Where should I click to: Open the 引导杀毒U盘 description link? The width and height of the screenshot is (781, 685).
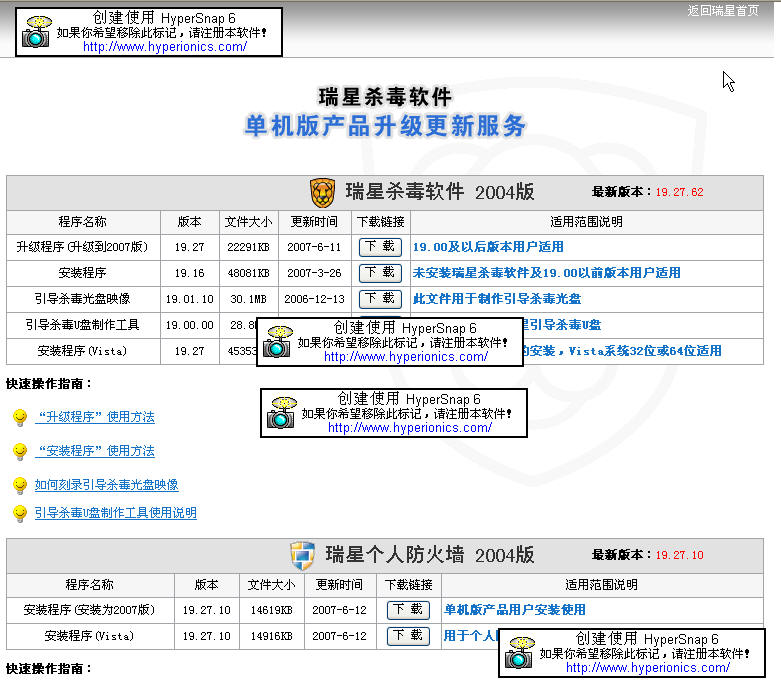point(561,325)
